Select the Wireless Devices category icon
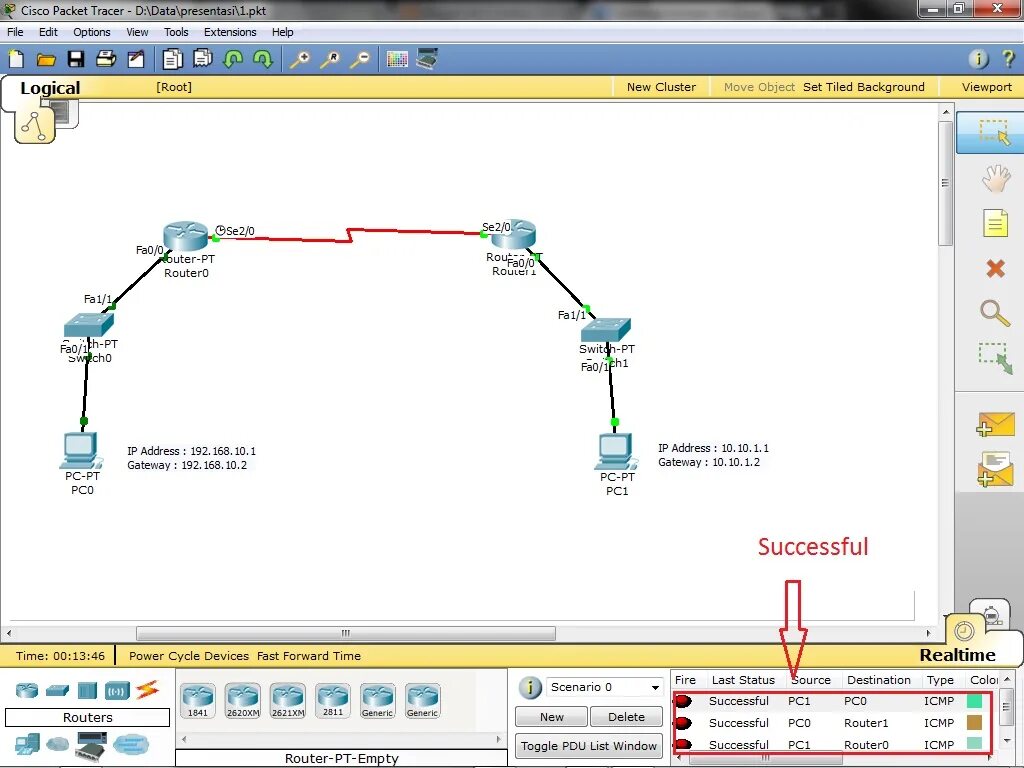This screenshot has width=1024, height=768. pos(117,690)
